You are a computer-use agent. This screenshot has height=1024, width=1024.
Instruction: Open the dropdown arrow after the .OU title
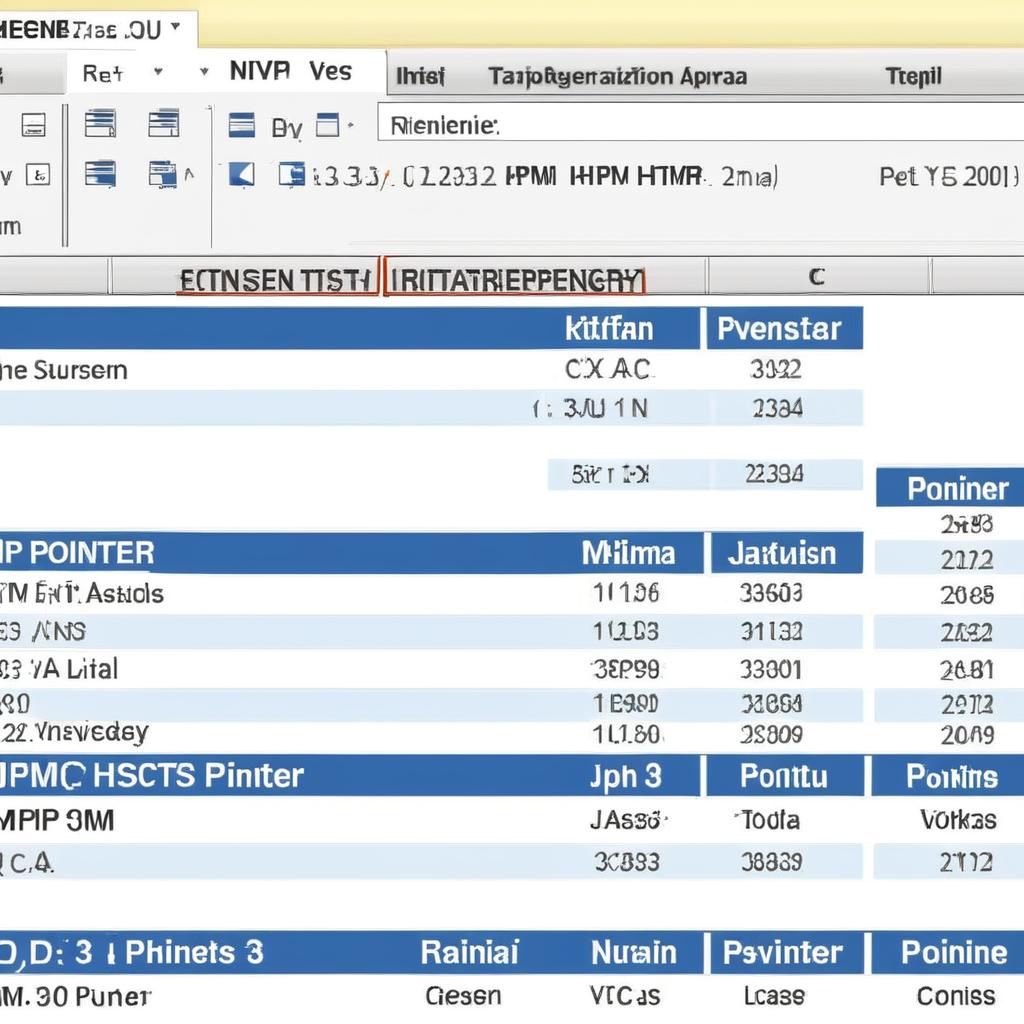coord(175,27)
